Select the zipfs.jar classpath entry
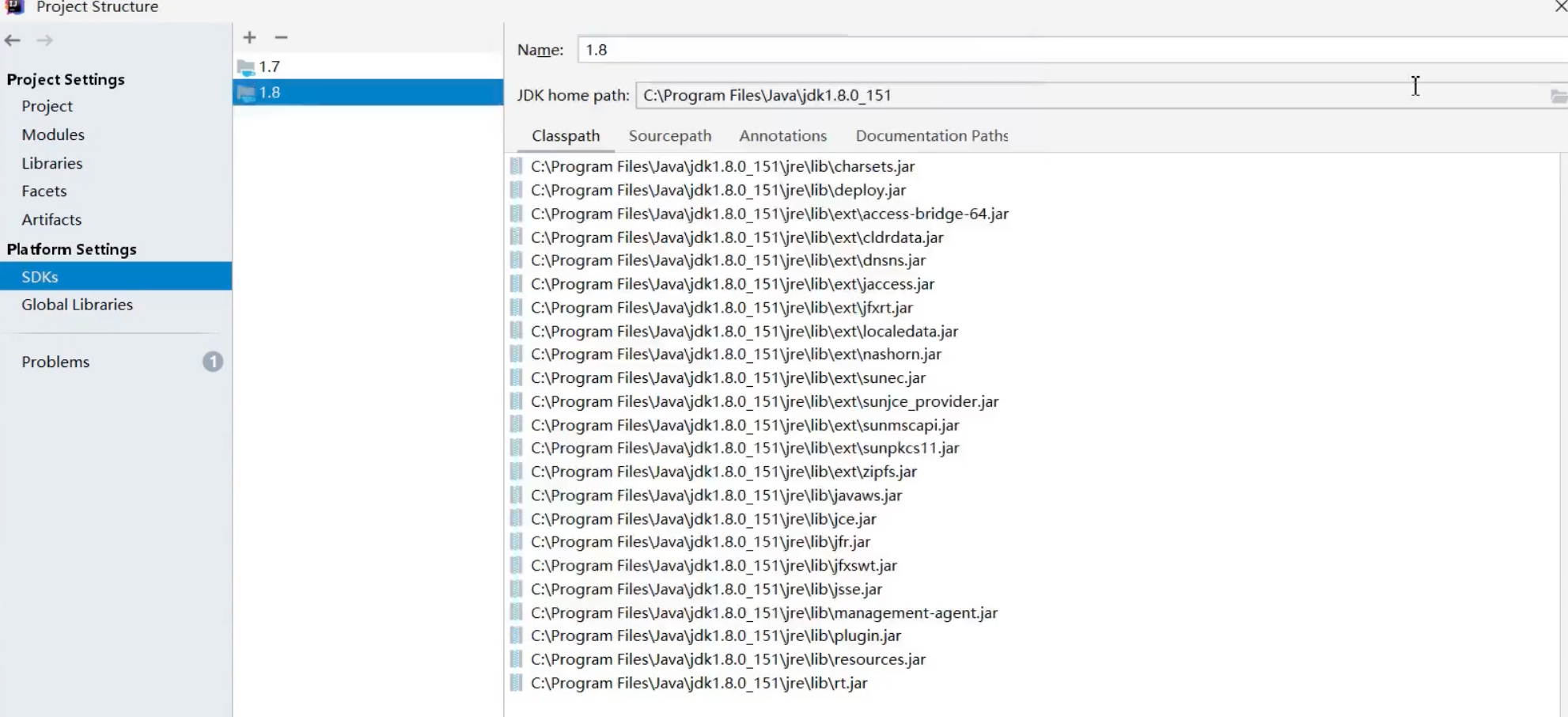This screenshot has width=1568, height=717. click(x=724, y=472)
